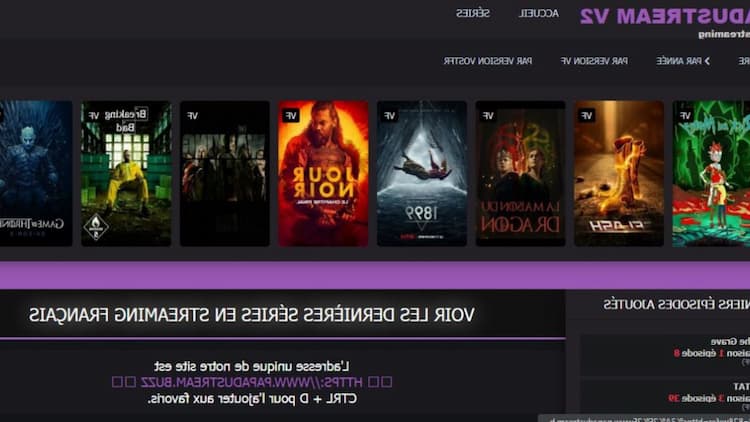Open the orange Jour Noir poster
This screenshot has width=750, height=422.
pos(323,174)
